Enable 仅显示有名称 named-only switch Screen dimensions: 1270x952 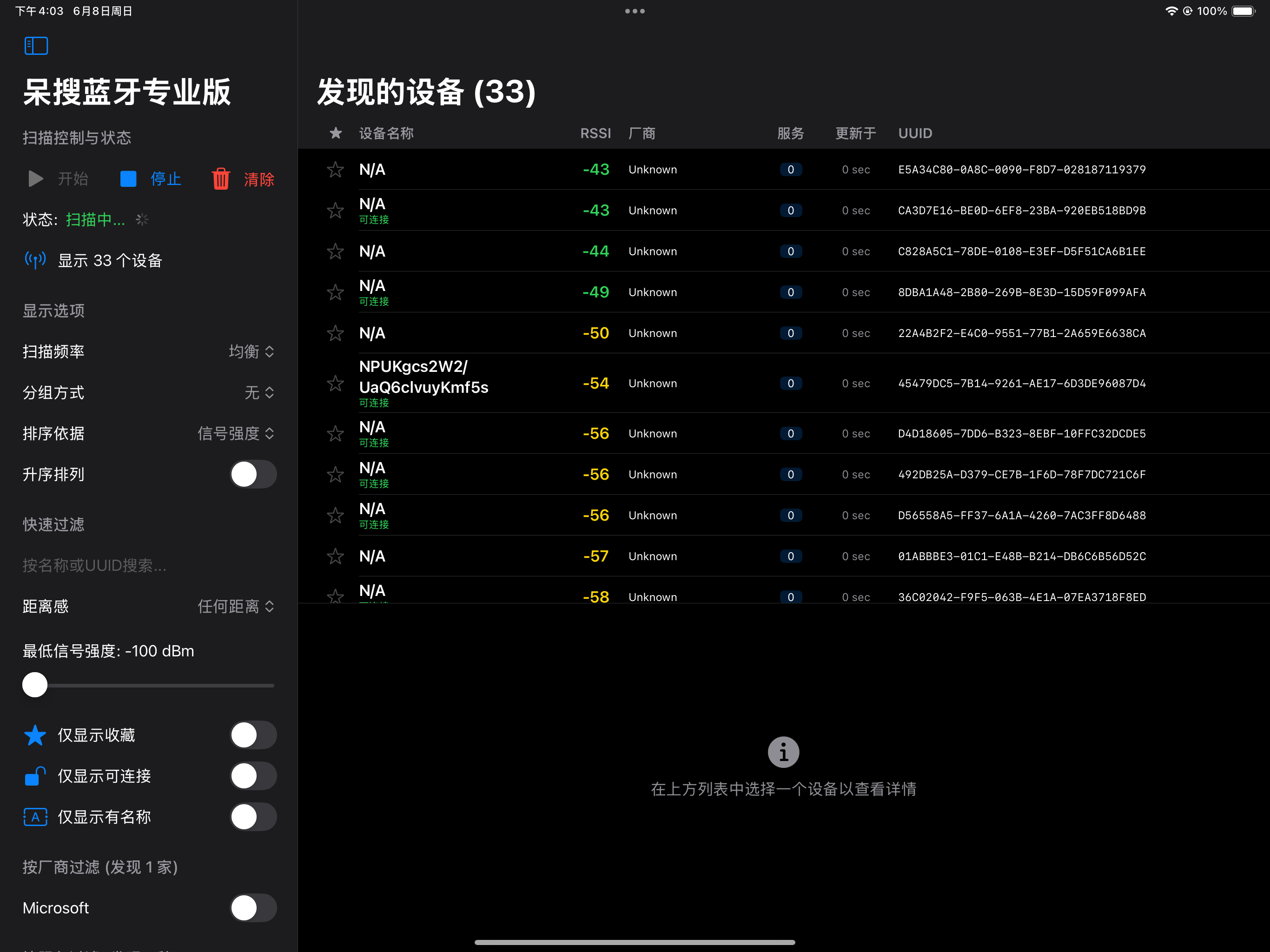pos(253,816)
